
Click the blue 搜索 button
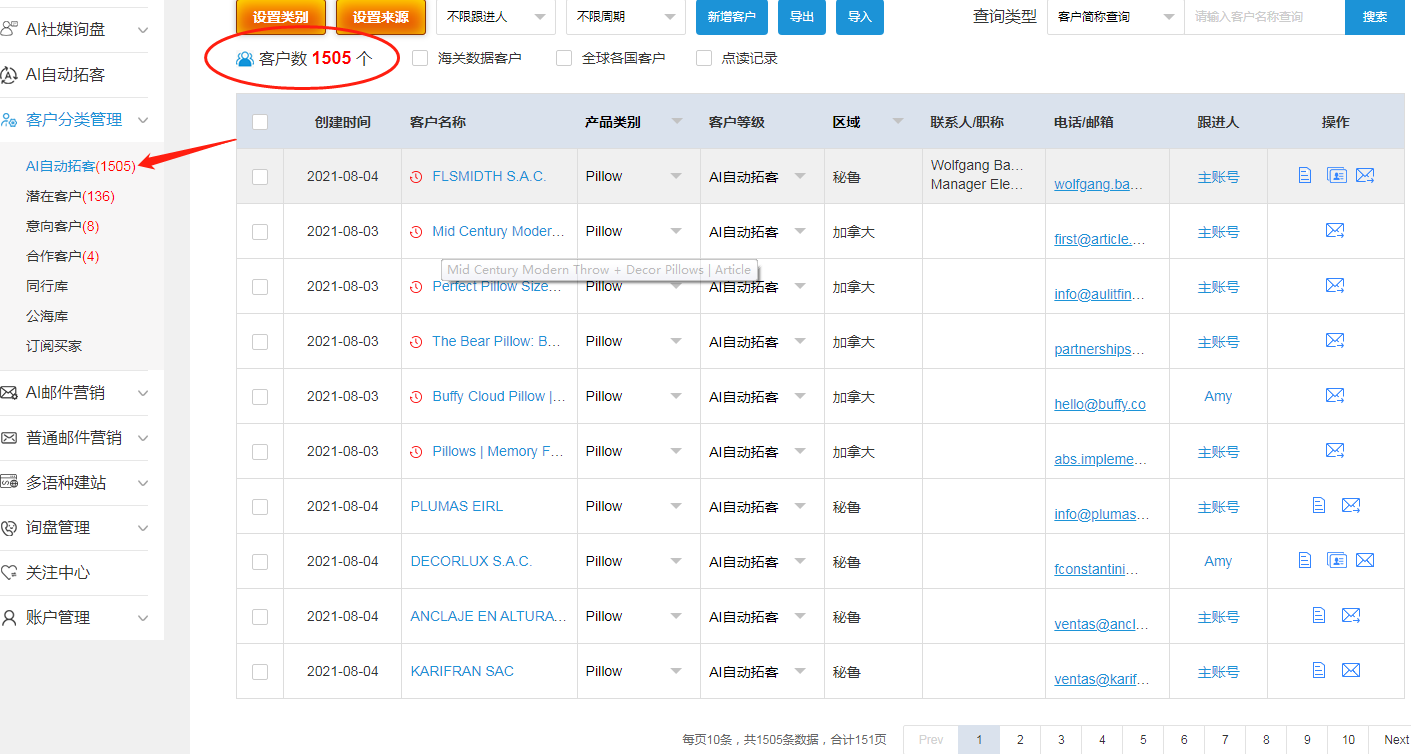point(1375,17)
